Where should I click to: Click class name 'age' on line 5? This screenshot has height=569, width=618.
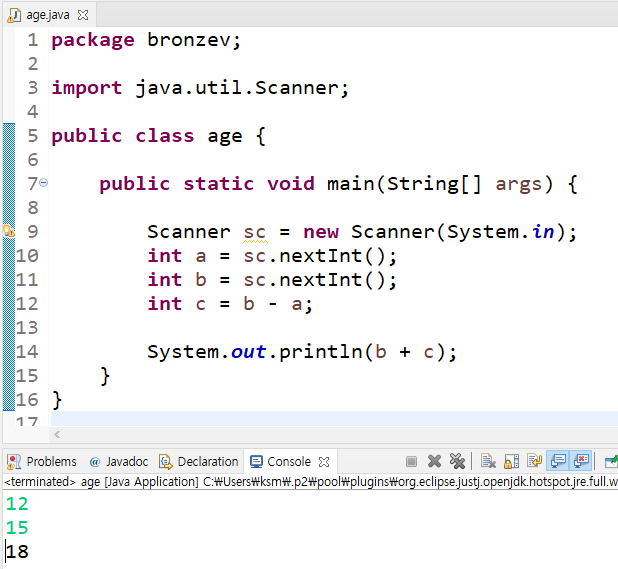tap(225, 136)
